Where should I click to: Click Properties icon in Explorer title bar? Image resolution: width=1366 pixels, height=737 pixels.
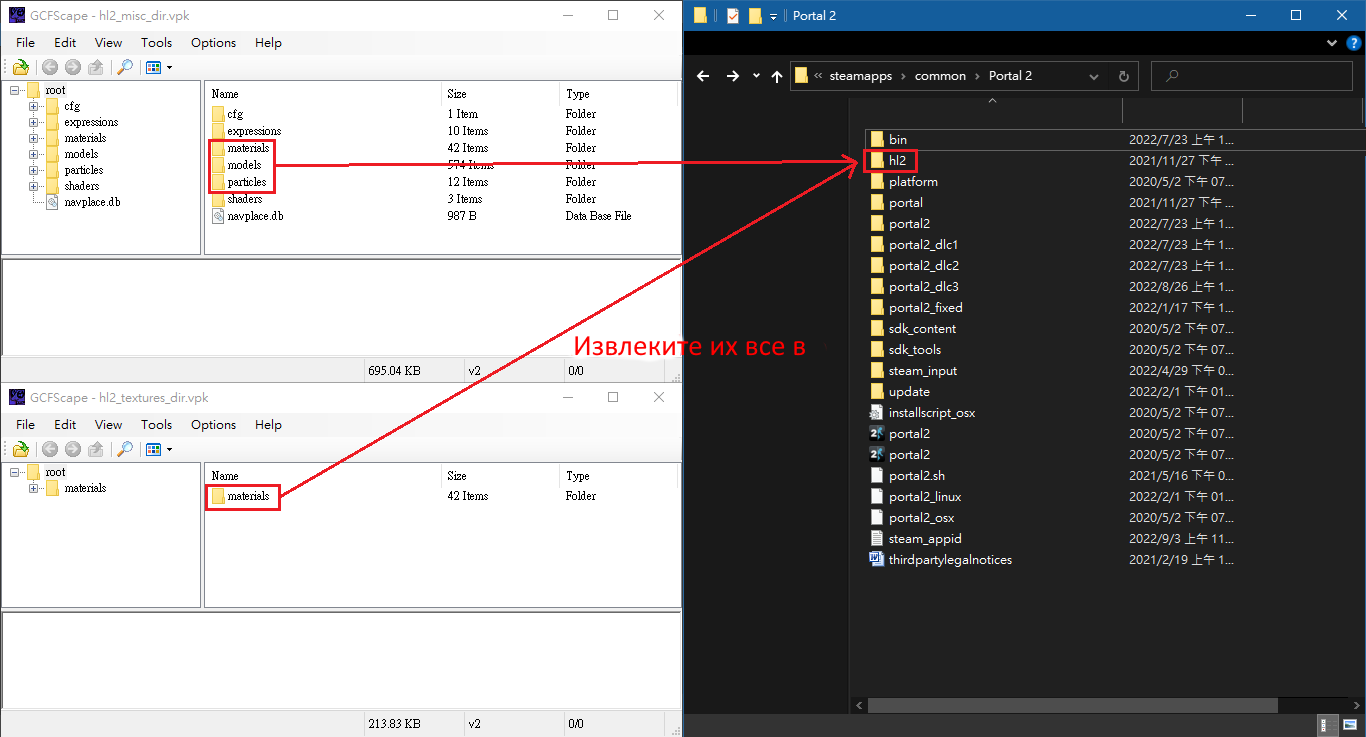pos(733,15)
